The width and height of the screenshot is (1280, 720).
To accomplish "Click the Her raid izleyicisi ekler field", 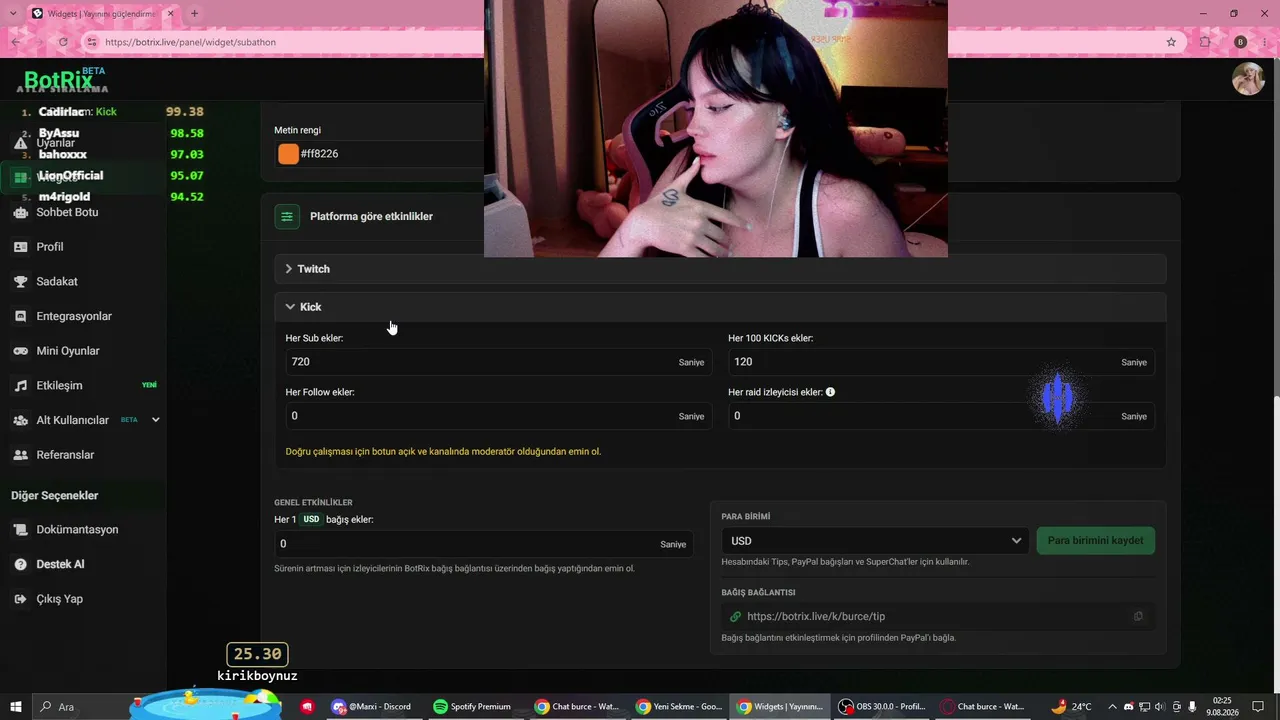I will tap(941, 416).
